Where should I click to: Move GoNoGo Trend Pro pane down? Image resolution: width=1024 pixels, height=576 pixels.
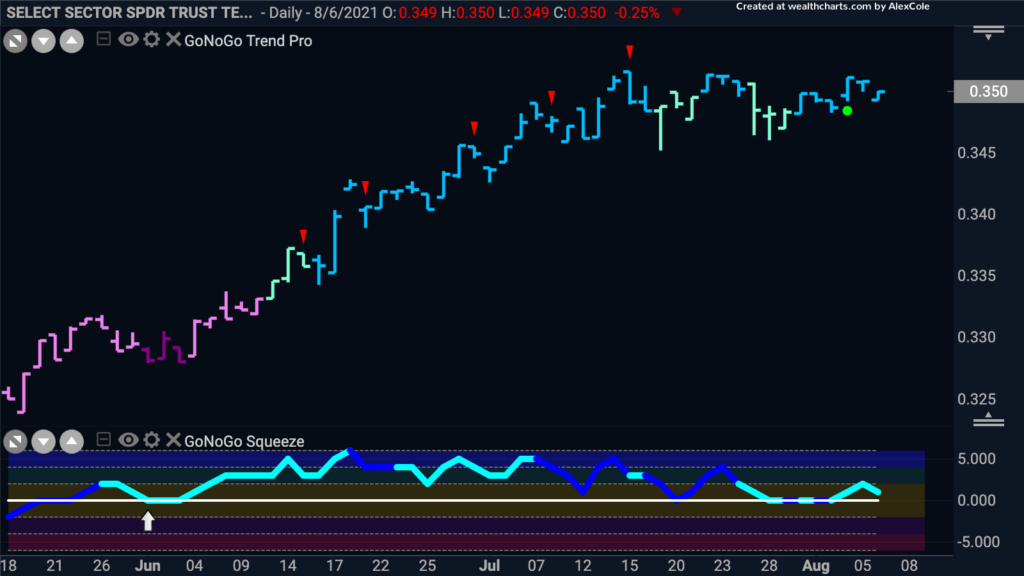pyautogui.click(x=44, y=41)
